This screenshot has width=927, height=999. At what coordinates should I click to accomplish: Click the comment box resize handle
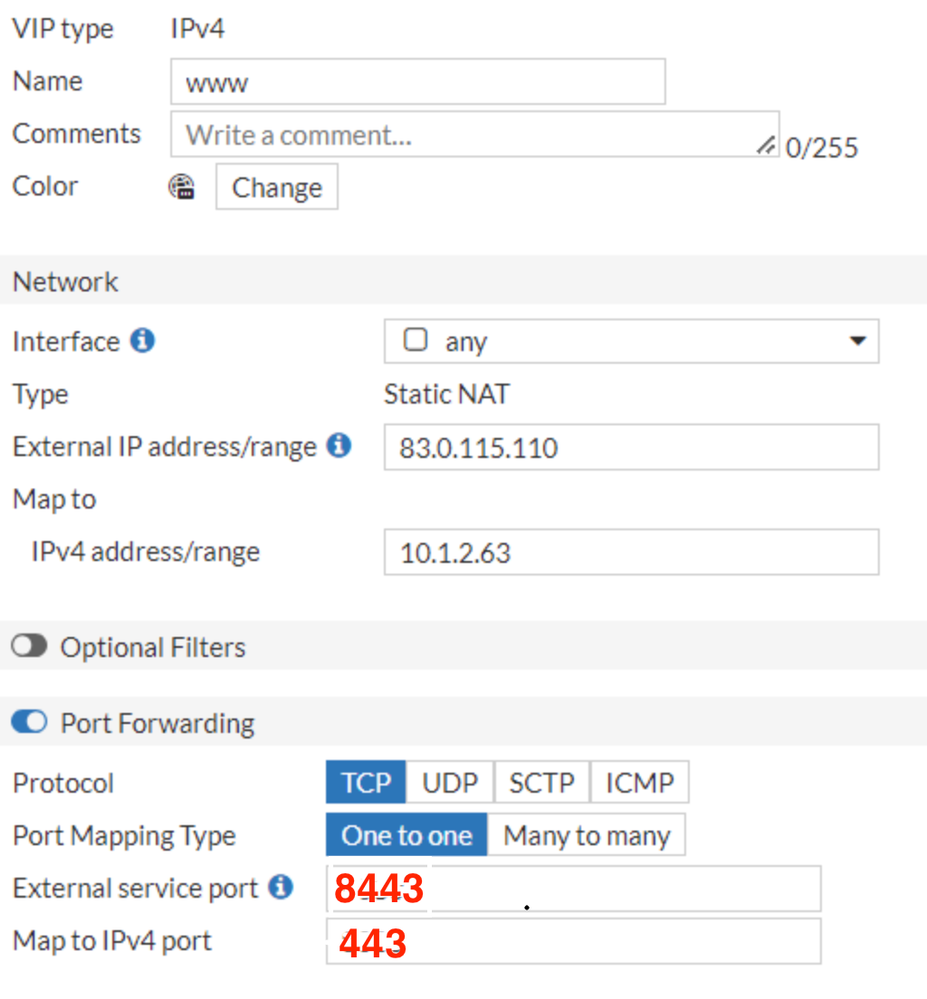[766, 146]
